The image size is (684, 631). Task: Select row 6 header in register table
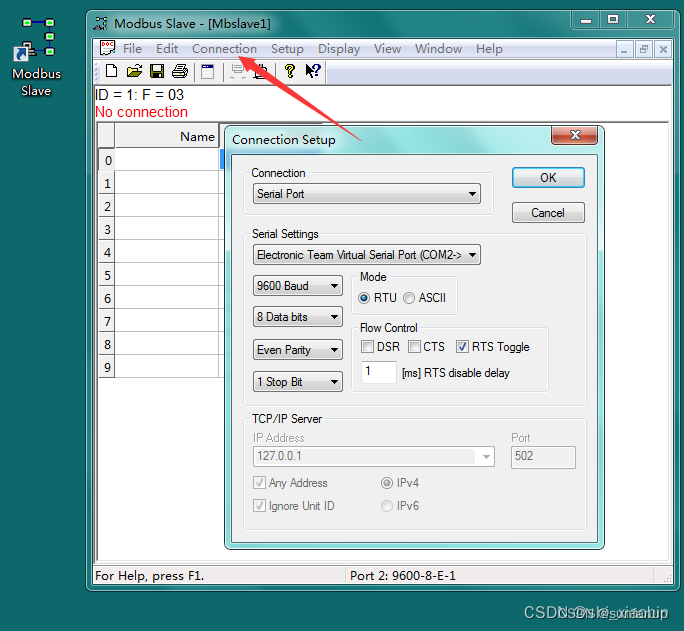pyautogui.click(x=107, y=298)
